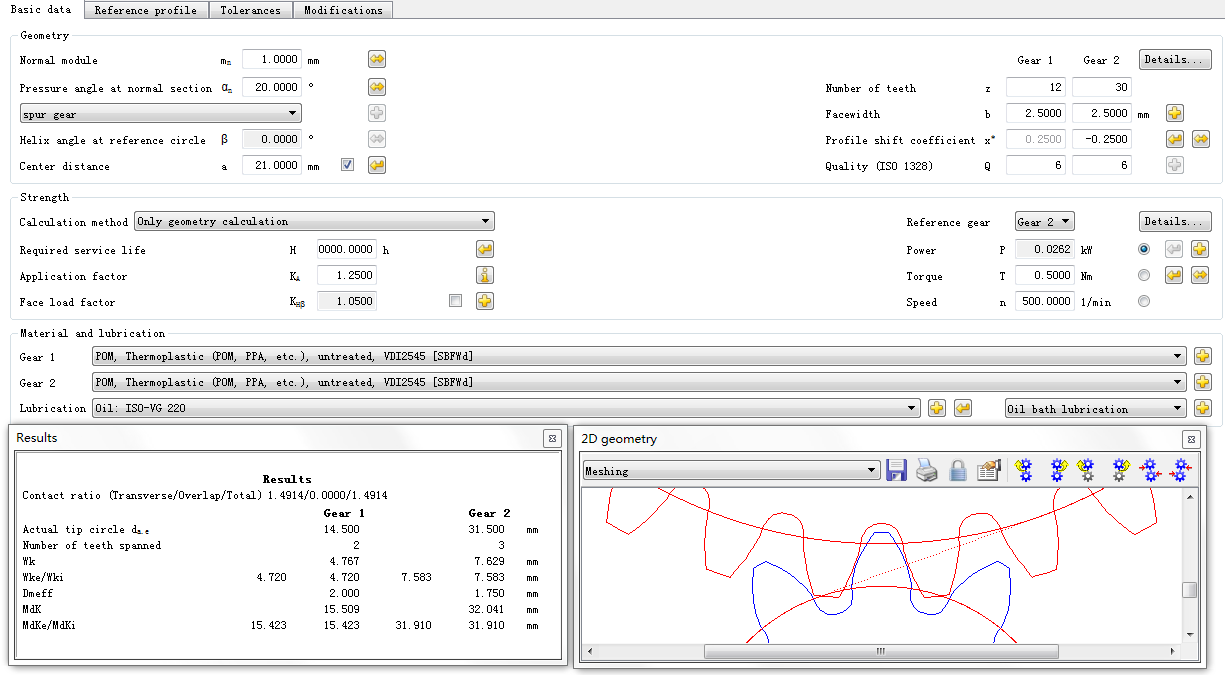
Task: Click the Application factor input field
Action: click(x=347, y=275)
